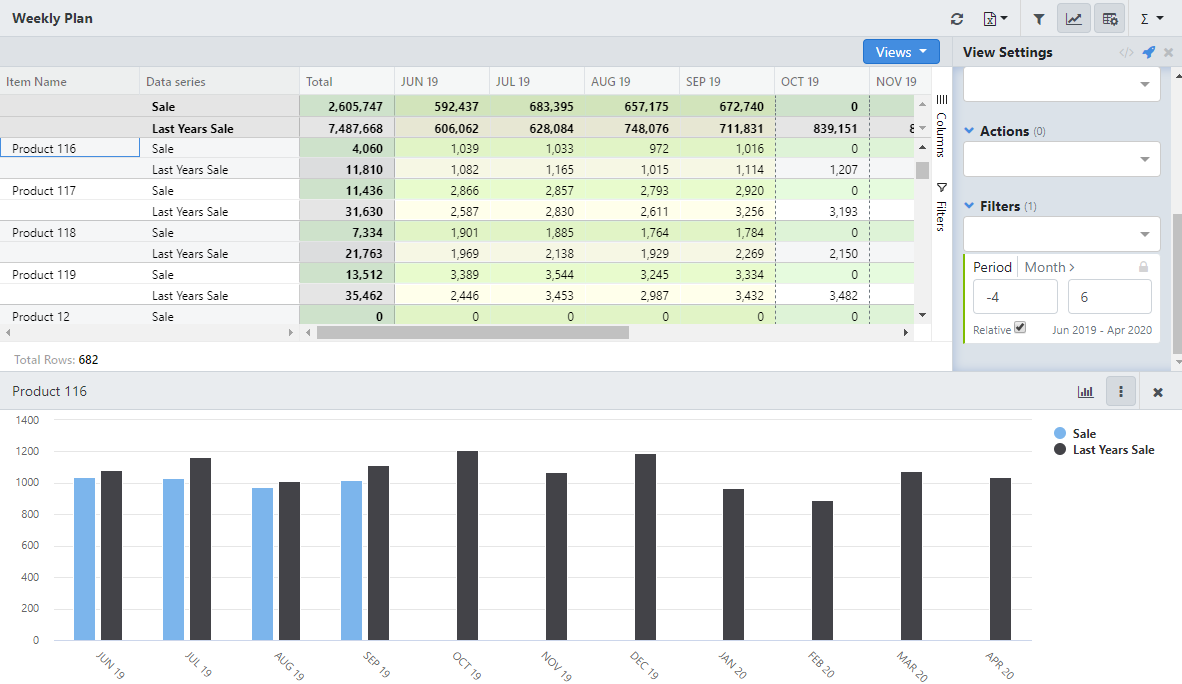The height and width of the screenshot is (684, 1182).
Task: Open the vertical Filters side tab
Action: pyautogui.click(x=941, y=208)
